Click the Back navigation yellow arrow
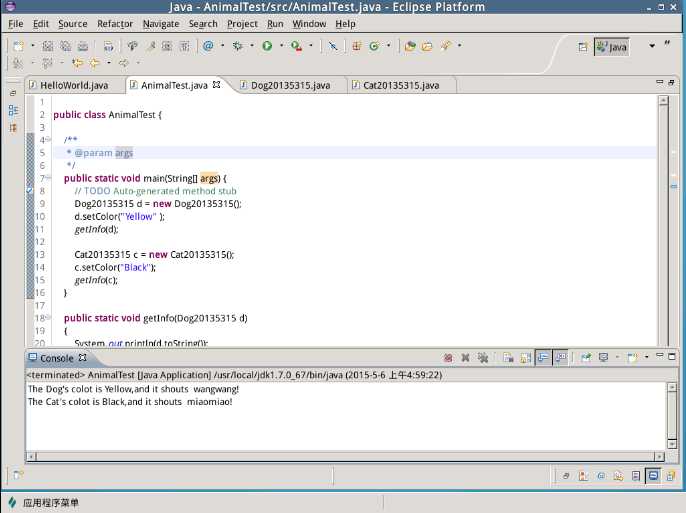Image resolution: width=686 pixels, height=513 pixels. coord(94,63)
